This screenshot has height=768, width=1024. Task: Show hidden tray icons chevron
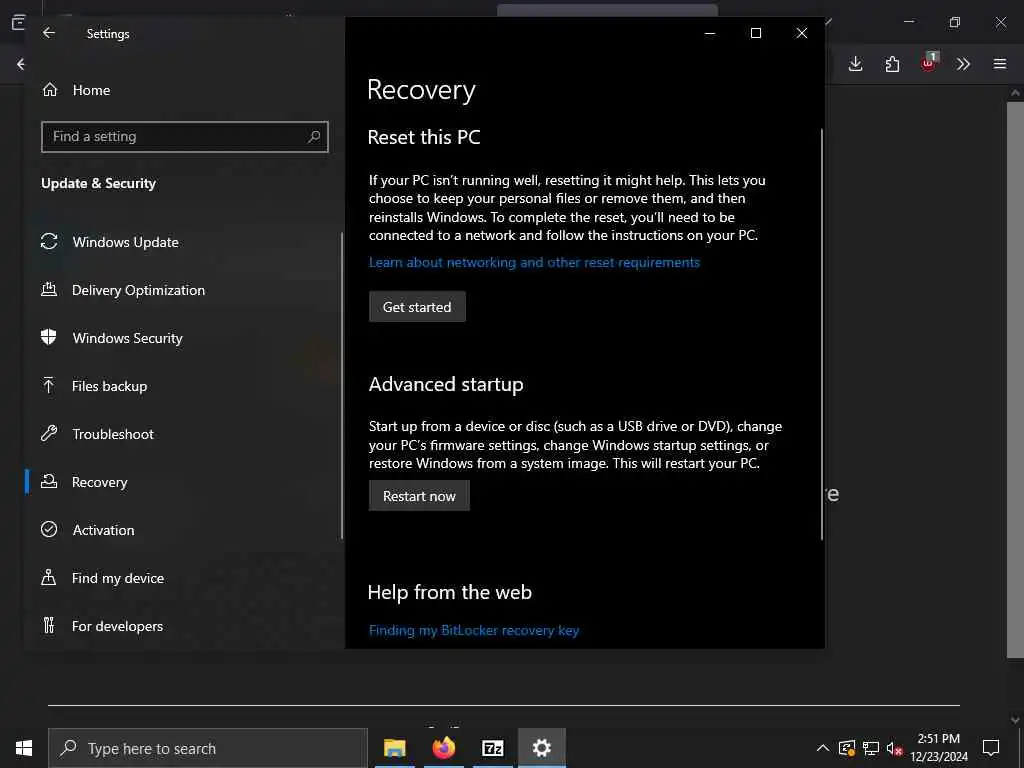tap(823, 748)
